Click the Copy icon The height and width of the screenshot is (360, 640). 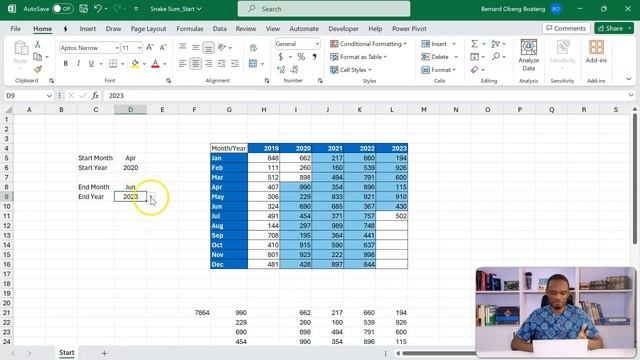pyautogui.click(x=38, y=57)
